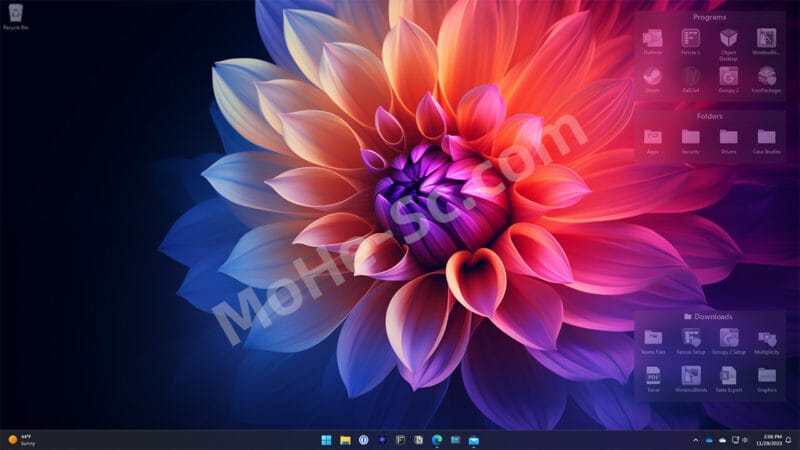Open WindowBlinds file in the Downloads fence
Image resolution: width=800 pixels, height=450 pixels.
click(x=691, y=380)
